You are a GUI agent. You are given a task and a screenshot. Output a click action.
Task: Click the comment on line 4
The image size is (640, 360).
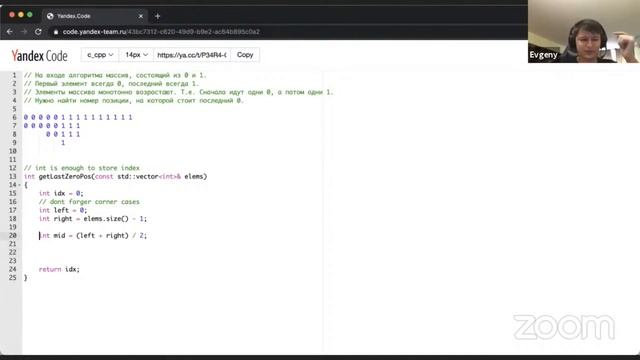(133, 101)
